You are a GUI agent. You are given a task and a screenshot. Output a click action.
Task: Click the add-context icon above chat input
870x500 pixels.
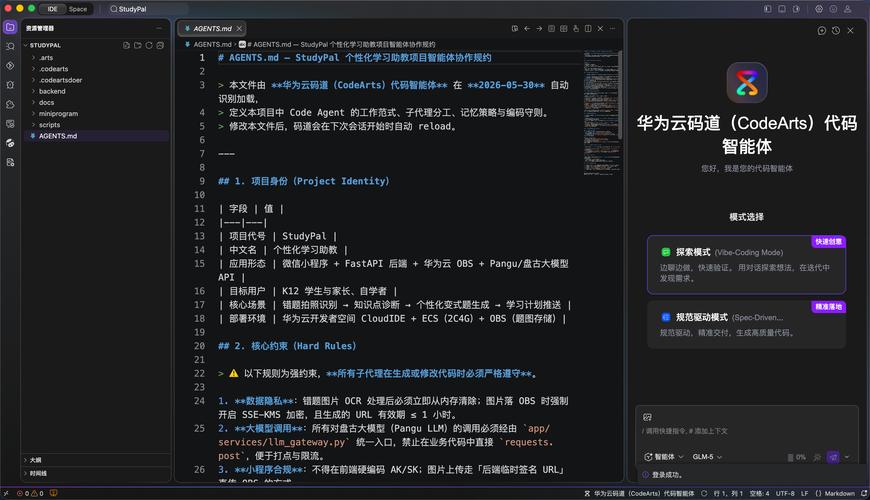pyautogui.click(x=647, y=417)
